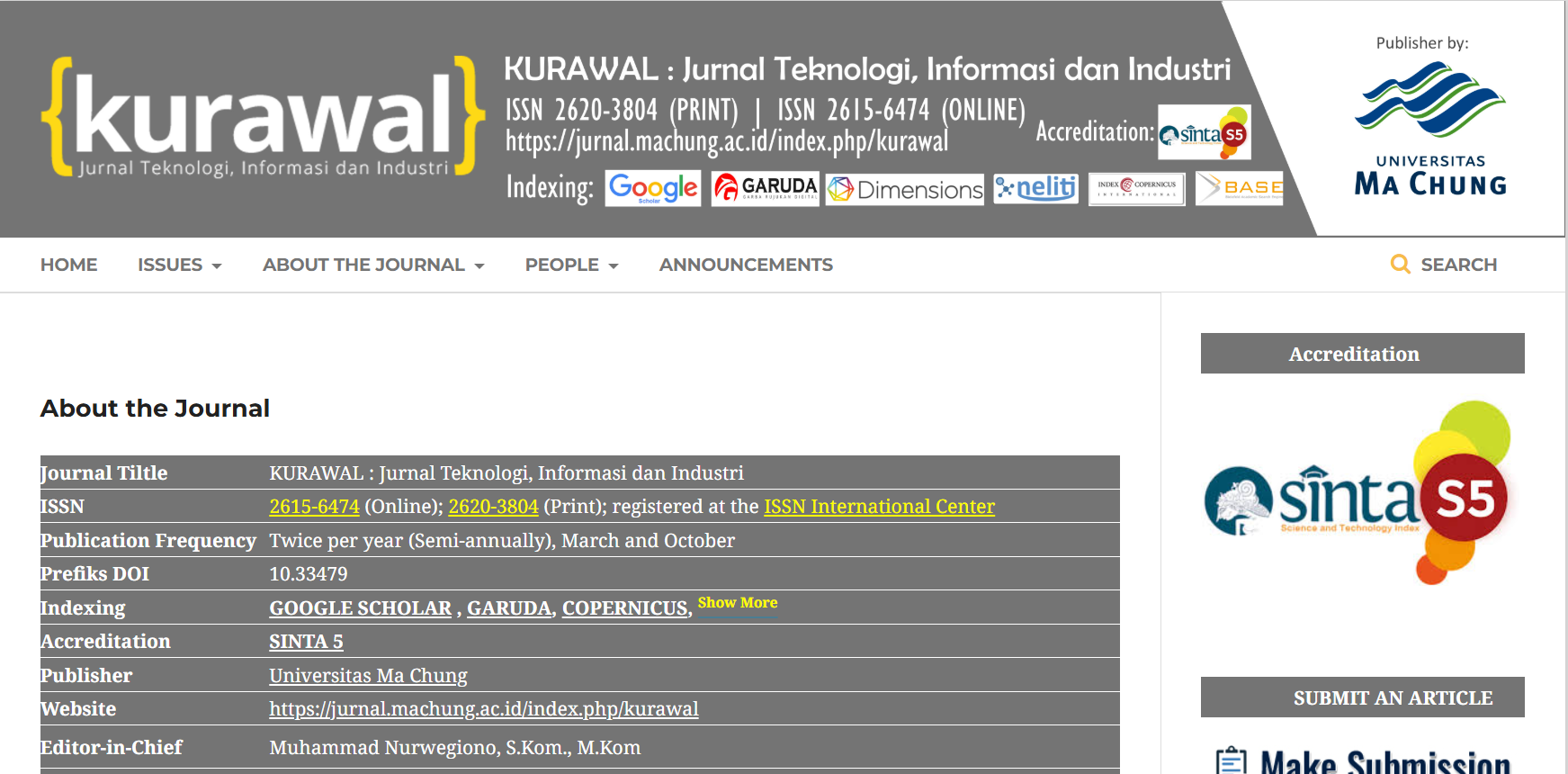The image size is (1568, 774).
Task: Expand the ISSUES dropdown menu
Action: click(x=180, y=265)
